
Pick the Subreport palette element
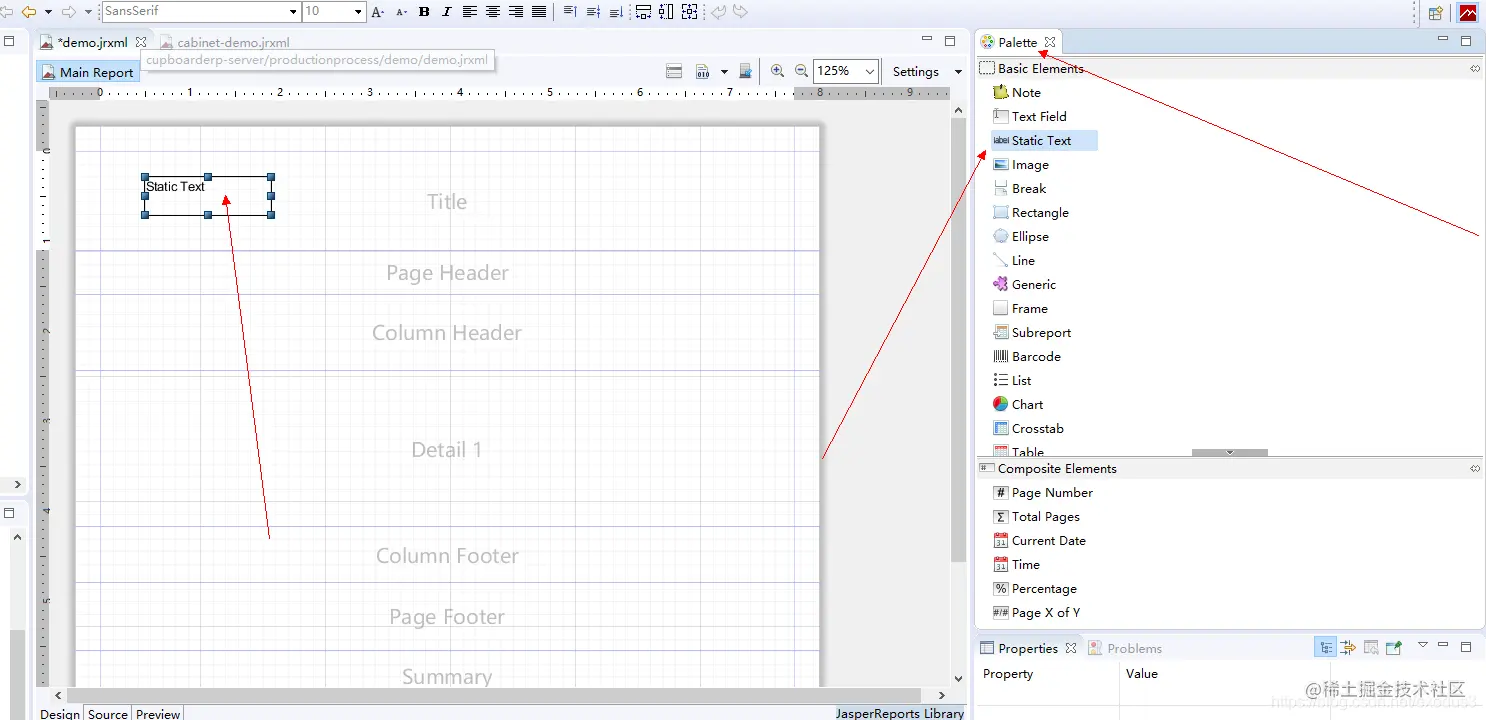[1032, 333]
